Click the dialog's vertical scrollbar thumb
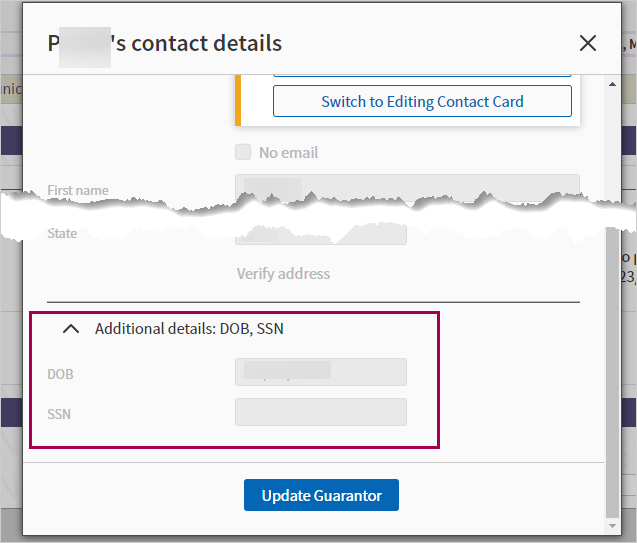This screenshot has height=543, width=637. pos(613,370)
